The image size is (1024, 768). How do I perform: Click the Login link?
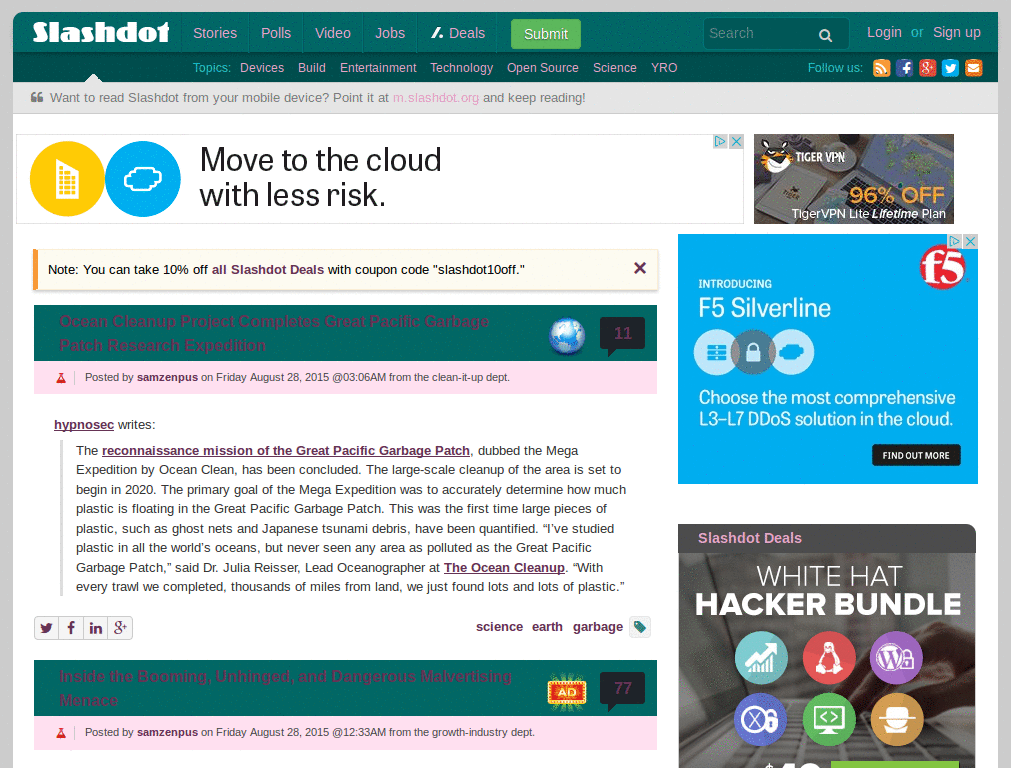[x=884, y=32]
